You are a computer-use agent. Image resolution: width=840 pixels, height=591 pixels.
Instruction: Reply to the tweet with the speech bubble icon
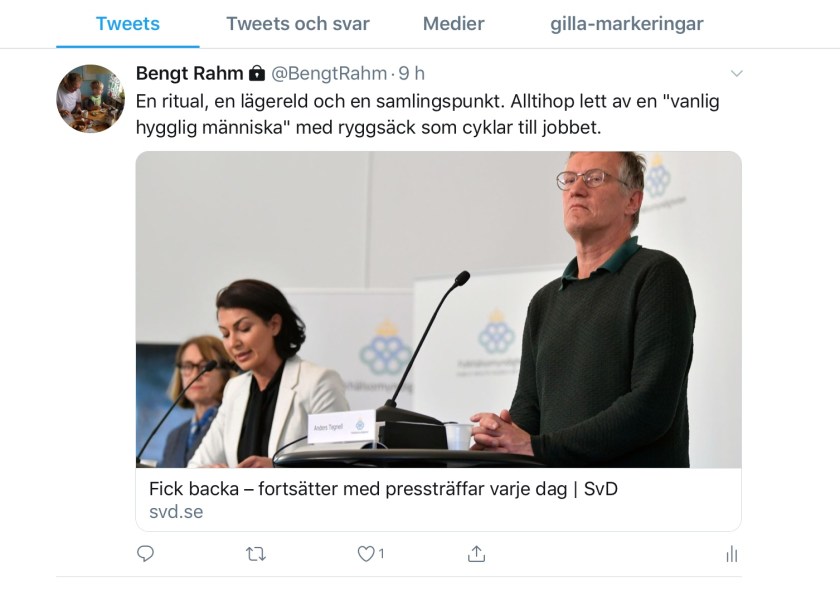click(146, 553)
